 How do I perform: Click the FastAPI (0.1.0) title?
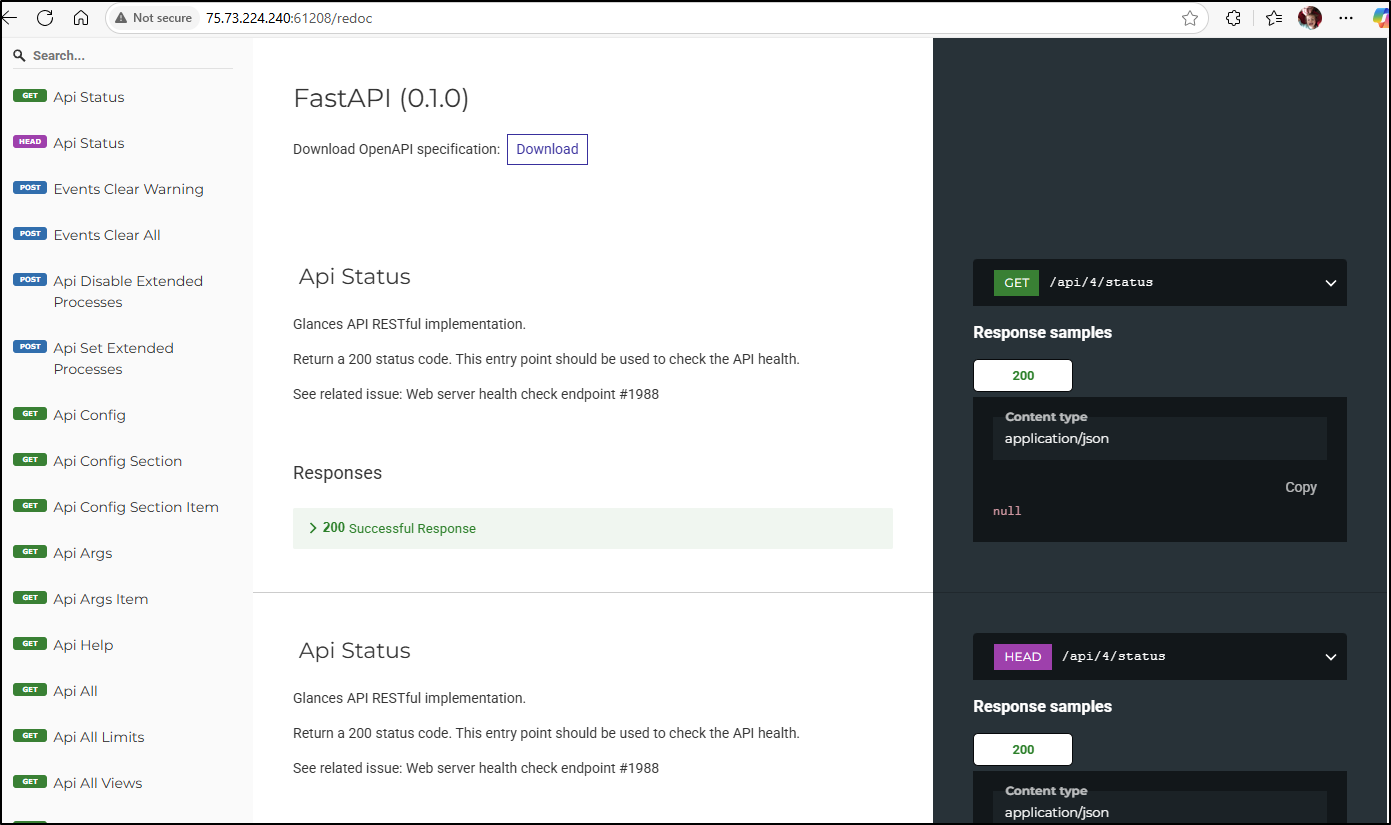point(381,98)
